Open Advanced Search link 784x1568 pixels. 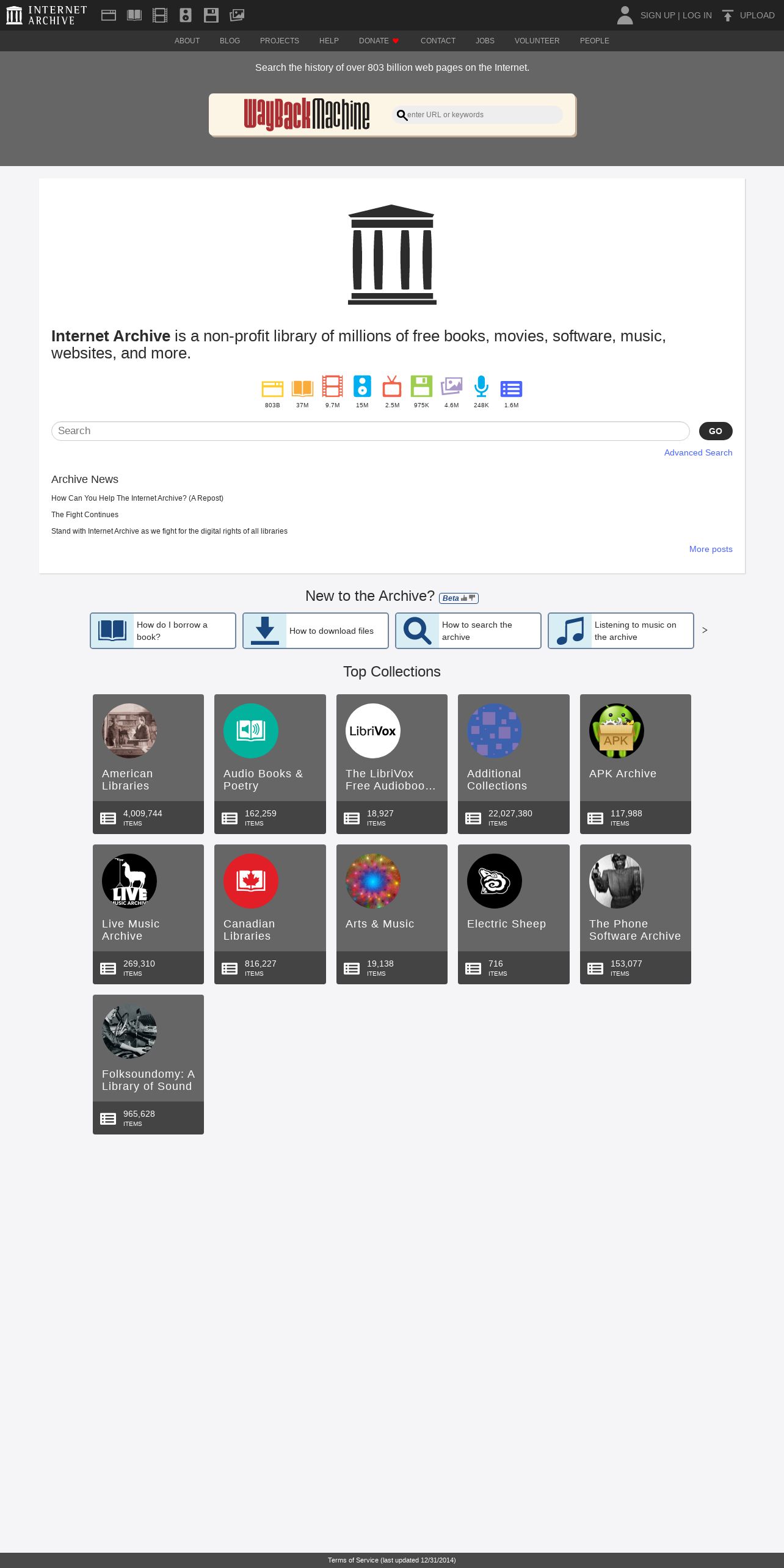[x=698, y=452]
